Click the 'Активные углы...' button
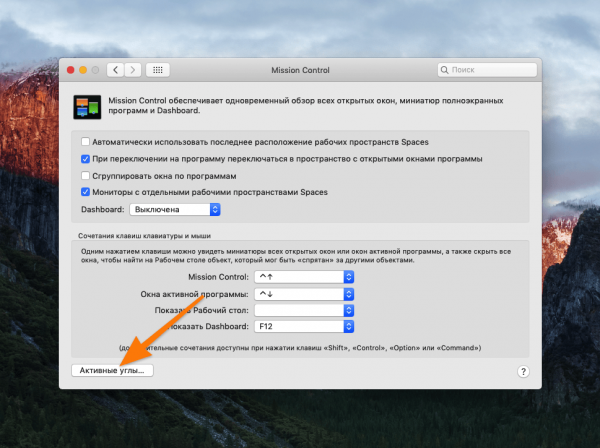This screenshot has height=448, width=600. pos(112,370)
